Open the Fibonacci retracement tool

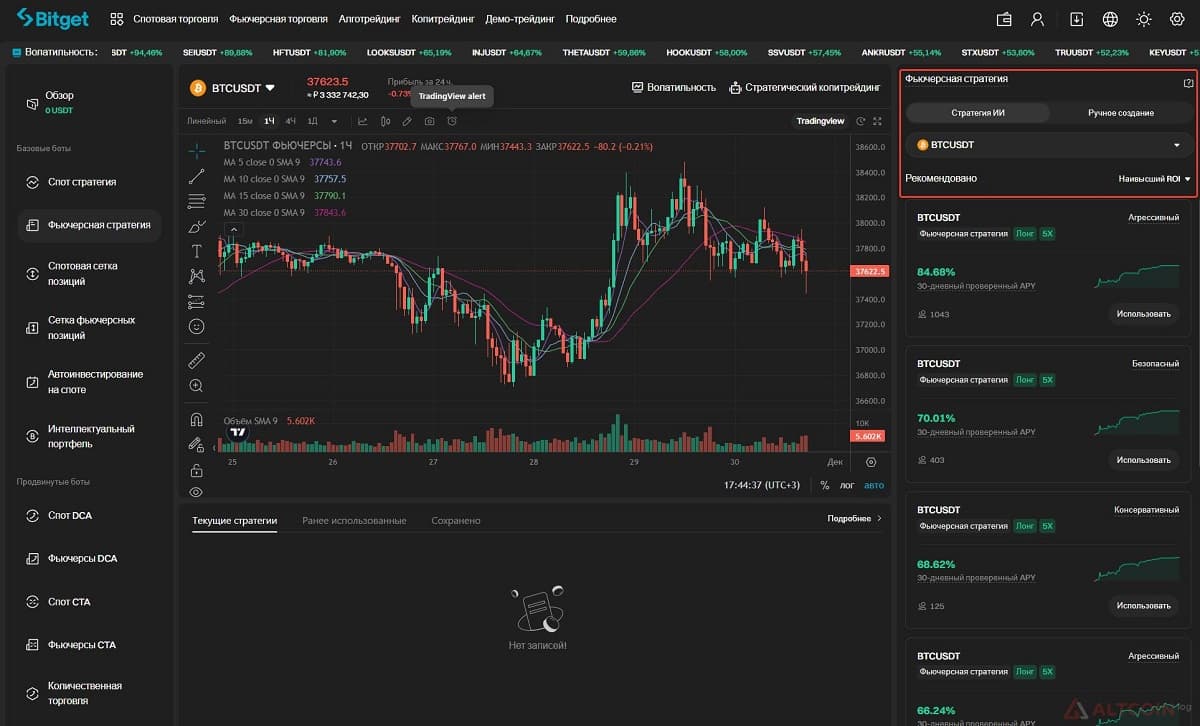click(x=196, y=201)
